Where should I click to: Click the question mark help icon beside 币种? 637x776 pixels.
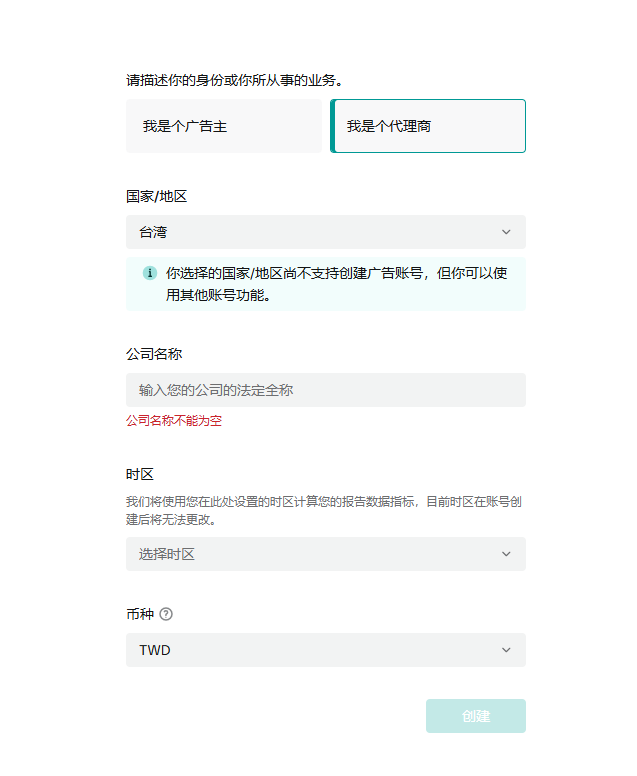point(166,614)
